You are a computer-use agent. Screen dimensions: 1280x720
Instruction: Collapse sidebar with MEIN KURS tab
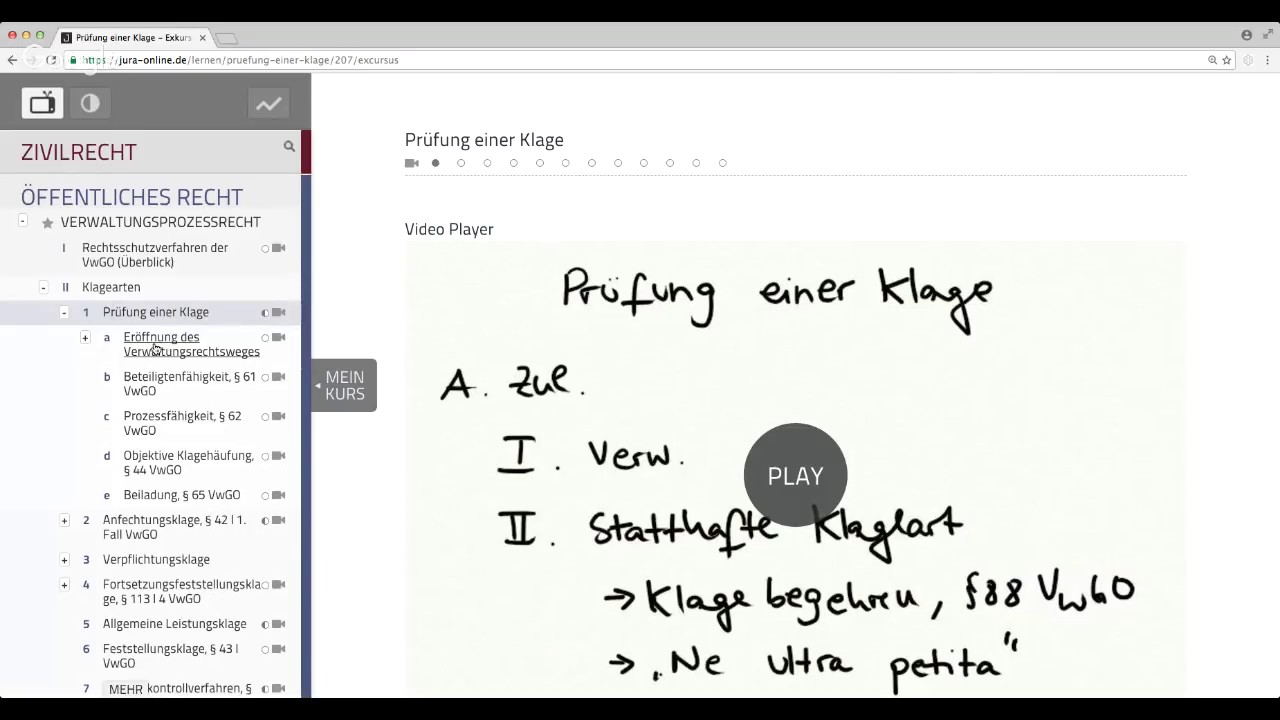coord(344,385)
